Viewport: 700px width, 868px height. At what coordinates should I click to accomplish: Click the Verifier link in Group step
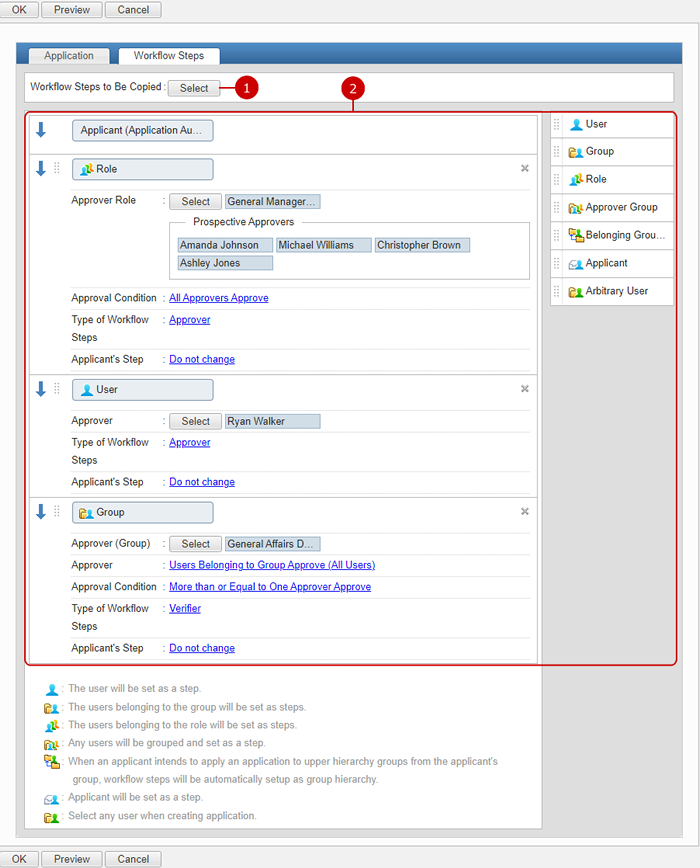tap(185, 608)
